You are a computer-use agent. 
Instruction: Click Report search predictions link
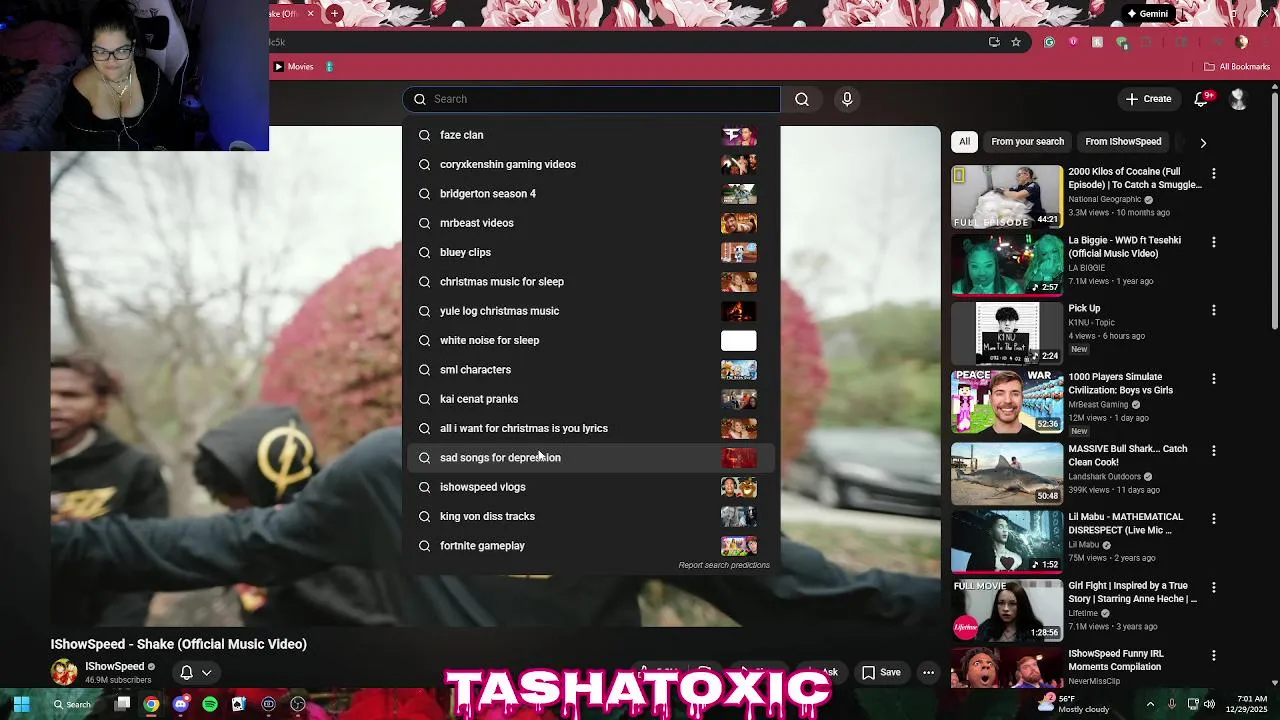point(724,565)
